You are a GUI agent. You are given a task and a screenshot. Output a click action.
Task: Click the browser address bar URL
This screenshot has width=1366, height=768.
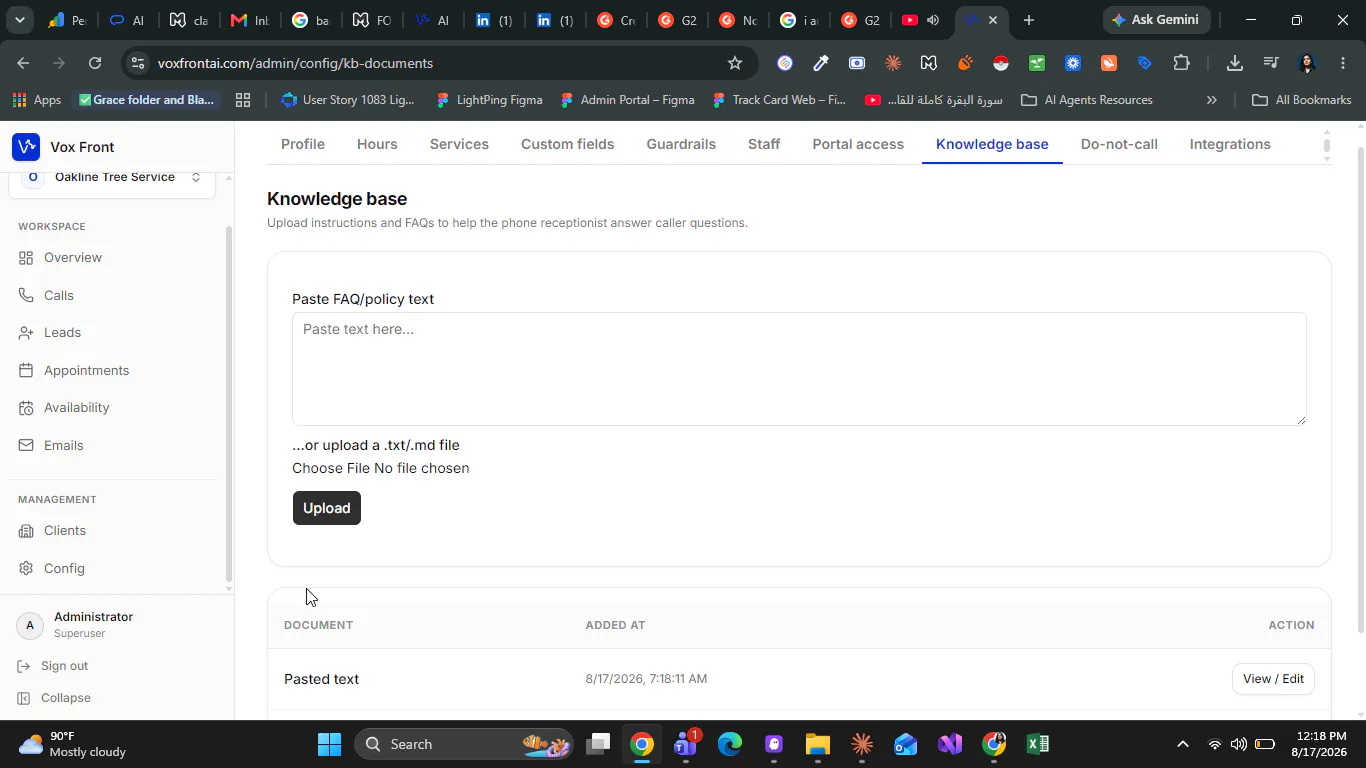point(295,63)
